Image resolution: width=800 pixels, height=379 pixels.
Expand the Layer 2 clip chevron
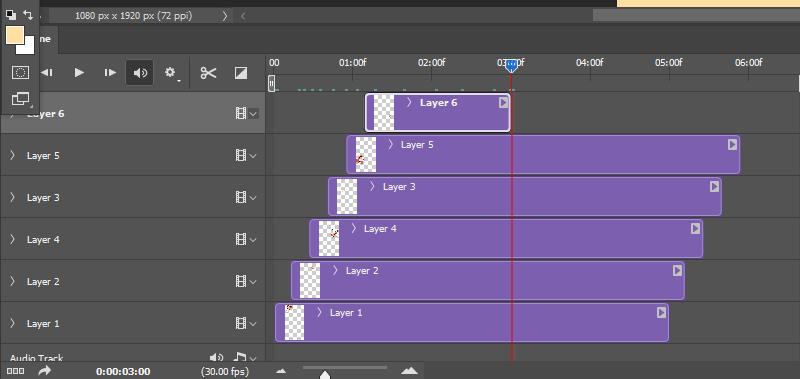(x=336, y=271)
